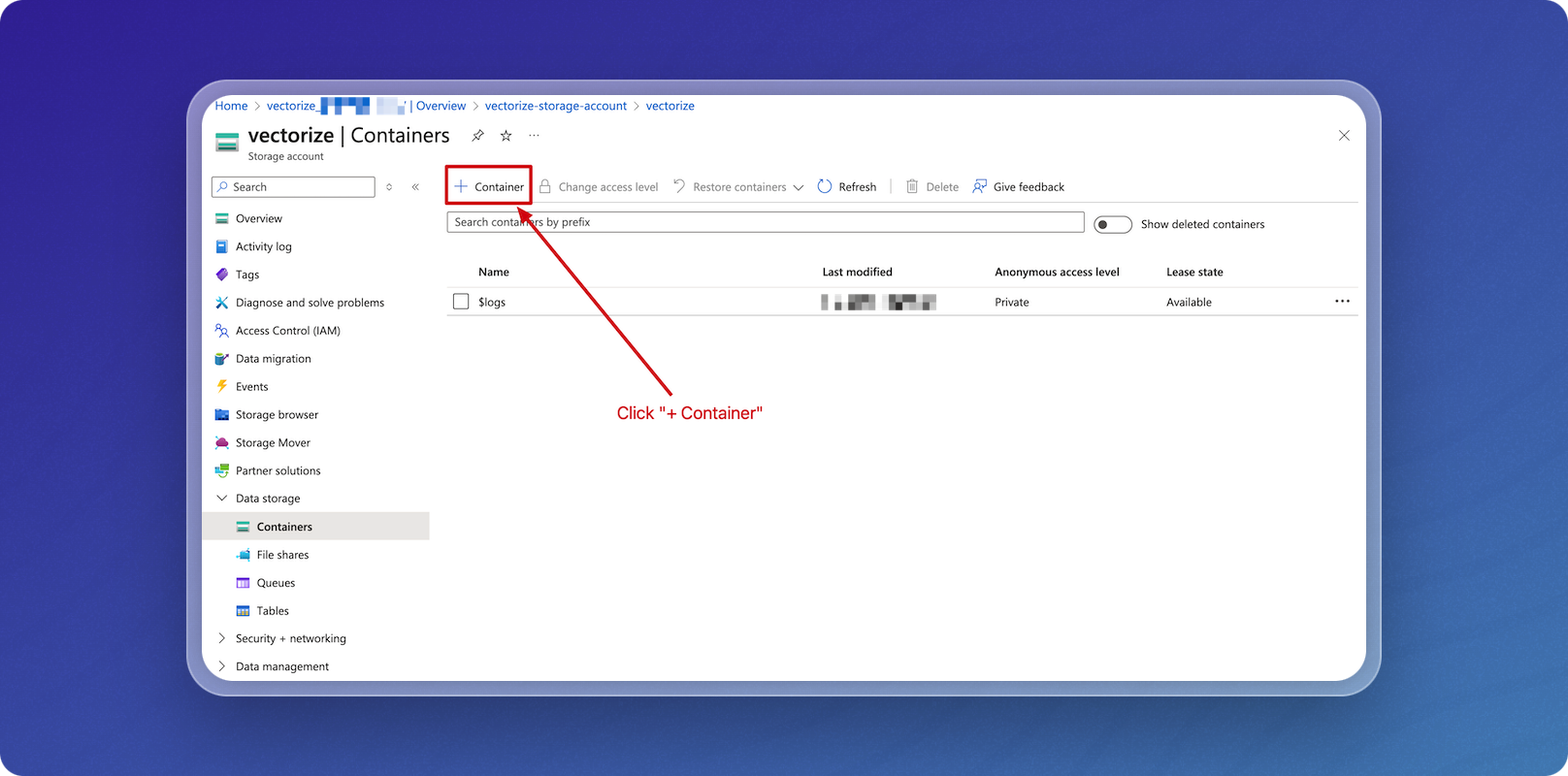The height and width of the screenshot is (776, 1568).
Task: Click the Search containers by prefix field
Action: tap(766, 222)
